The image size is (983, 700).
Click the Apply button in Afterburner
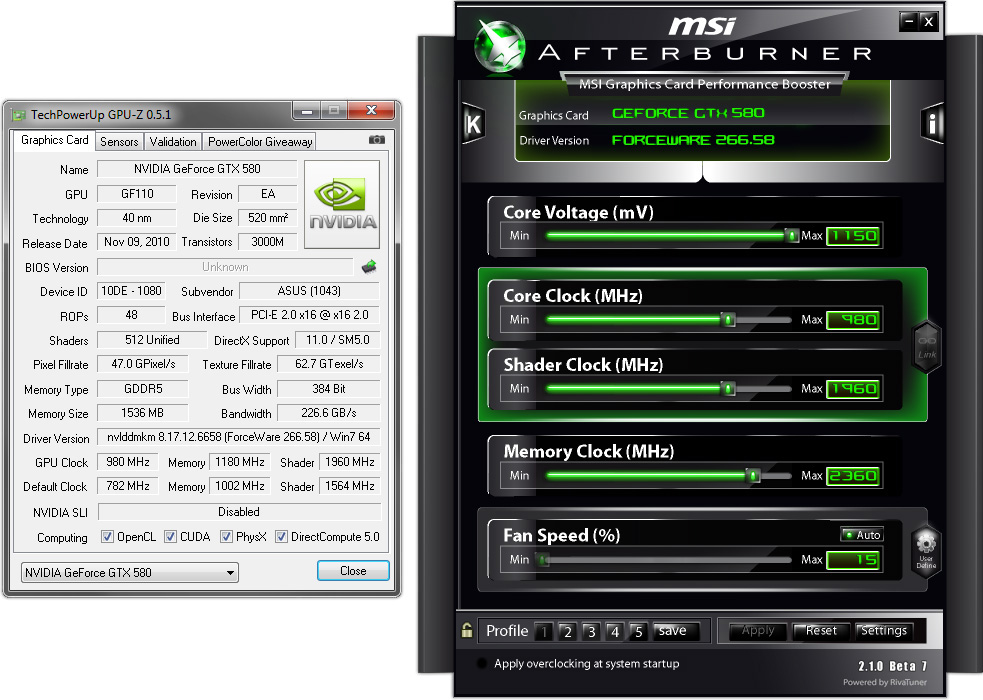(x=757, y=630)
